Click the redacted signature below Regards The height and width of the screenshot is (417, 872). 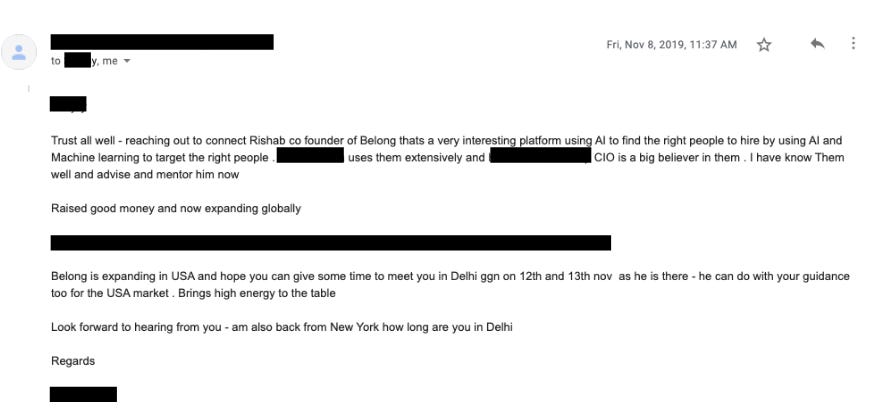coord(83,394)
